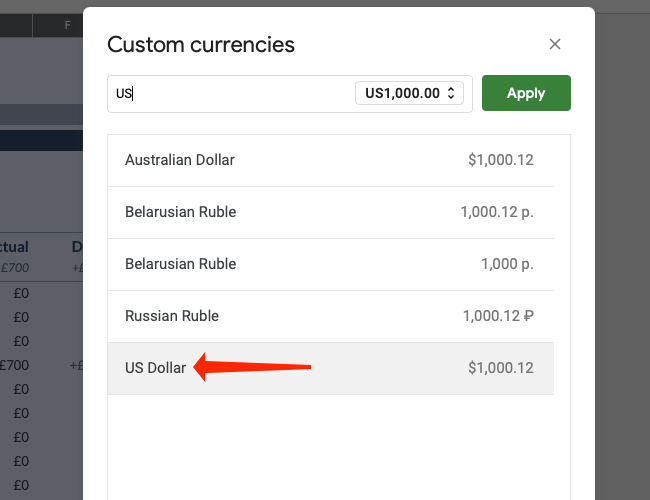Focus the currency search text field
This screenshot has height=500, width=650.
click(x=232, y=93)
